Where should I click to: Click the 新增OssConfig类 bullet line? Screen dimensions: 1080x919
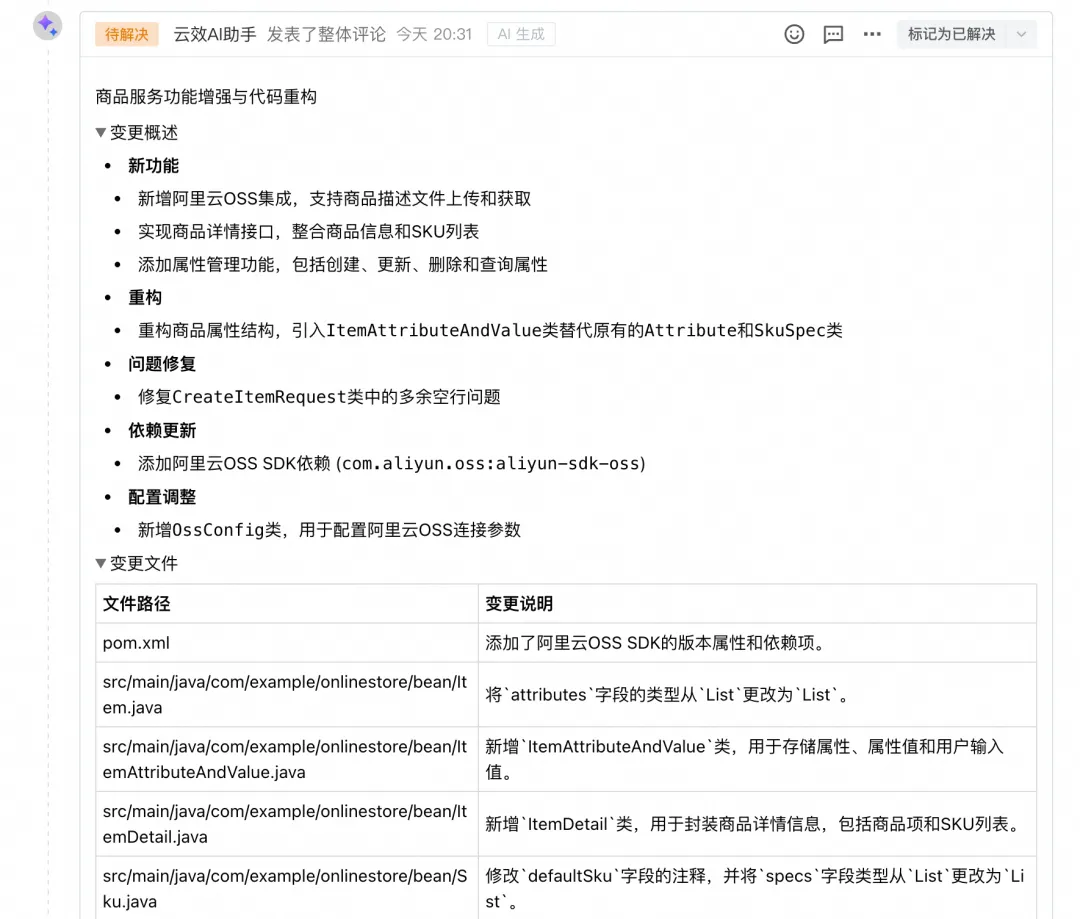point(329,530)
